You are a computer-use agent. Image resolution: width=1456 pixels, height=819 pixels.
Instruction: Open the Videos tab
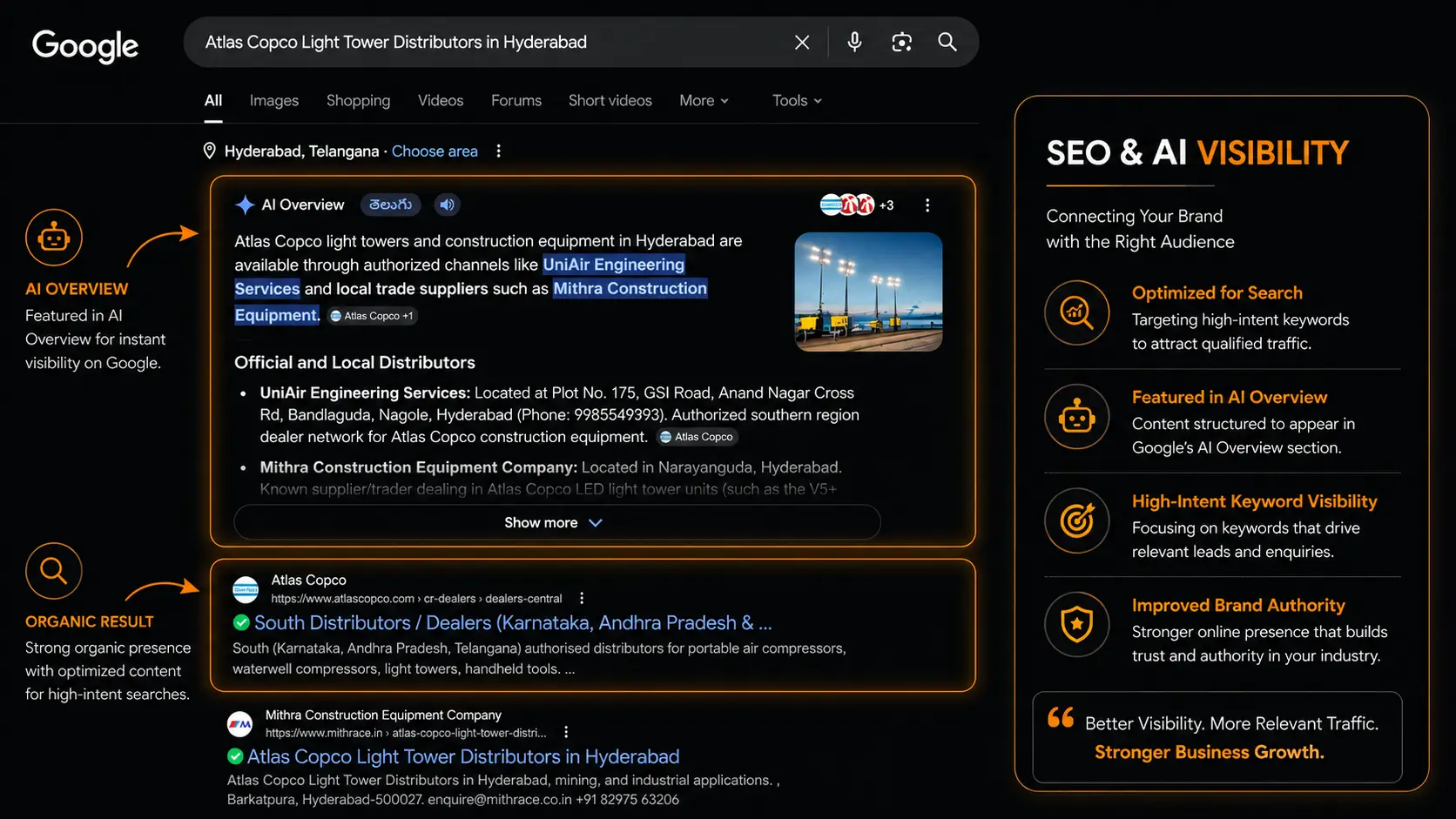point(441,101)
